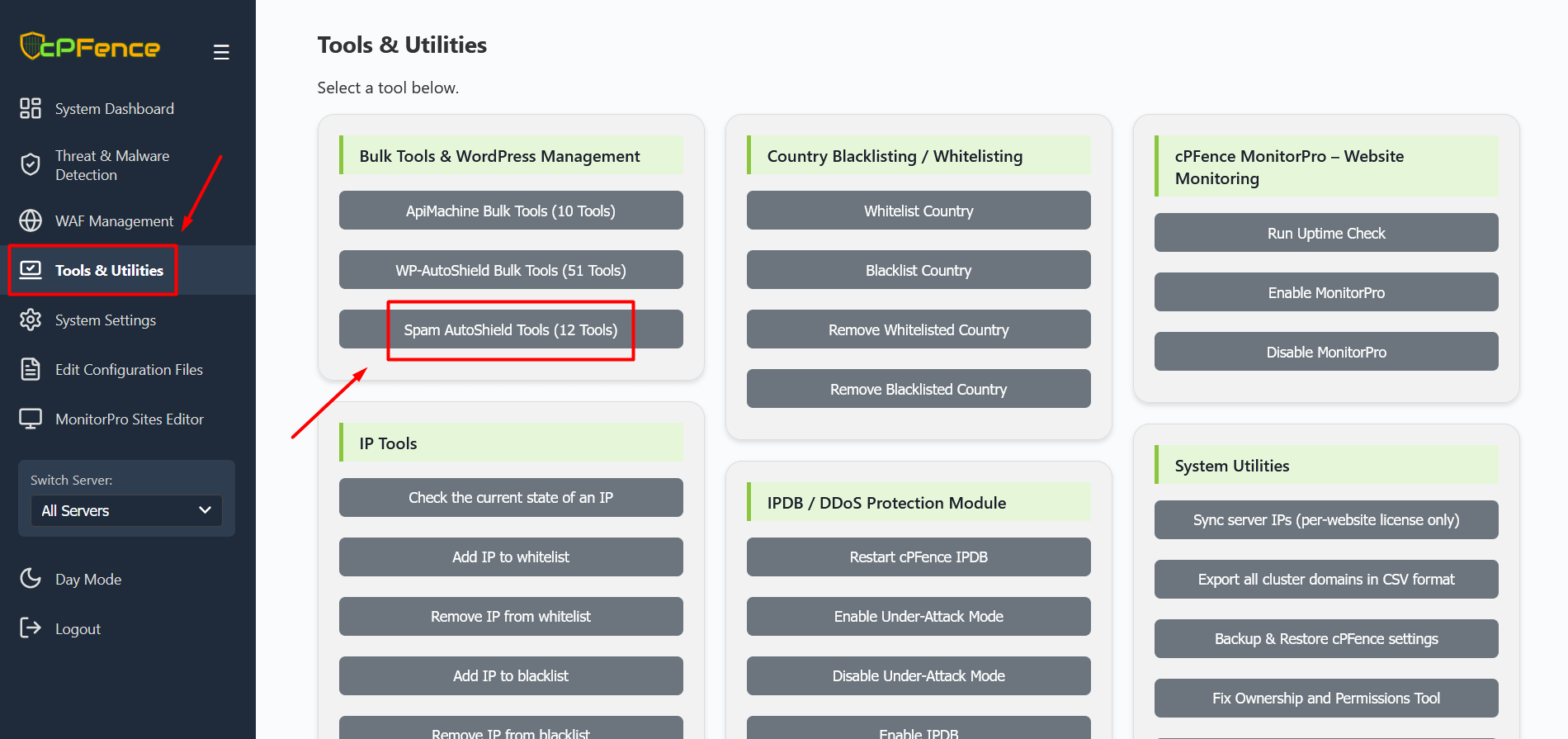The image size is (1568, 739).
Task: Enable Under-Attack Mode
Action: [x=918, y=616]
